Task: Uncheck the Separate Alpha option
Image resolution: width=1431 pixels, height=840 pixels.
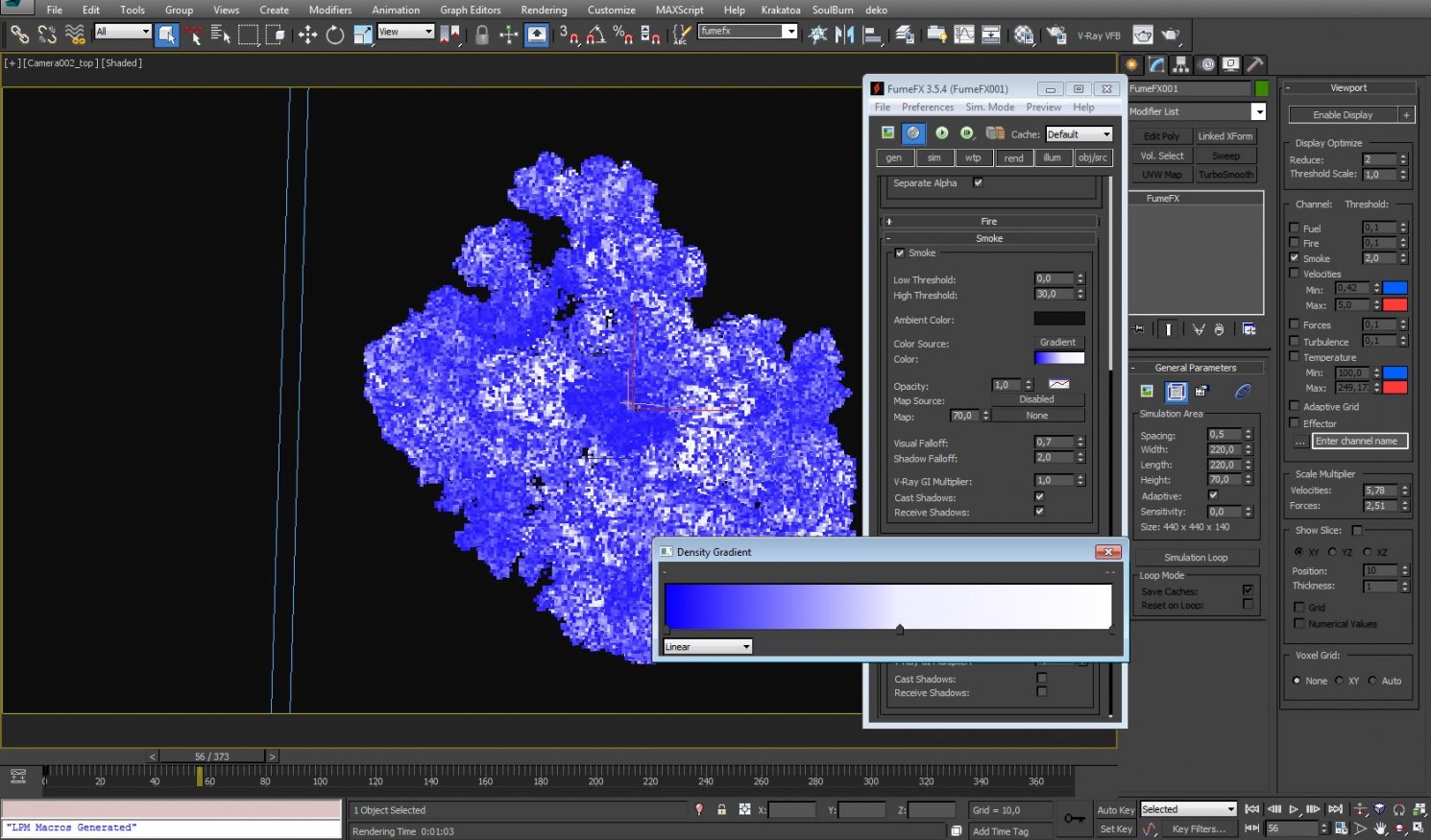Action: (x=978, y=182)
